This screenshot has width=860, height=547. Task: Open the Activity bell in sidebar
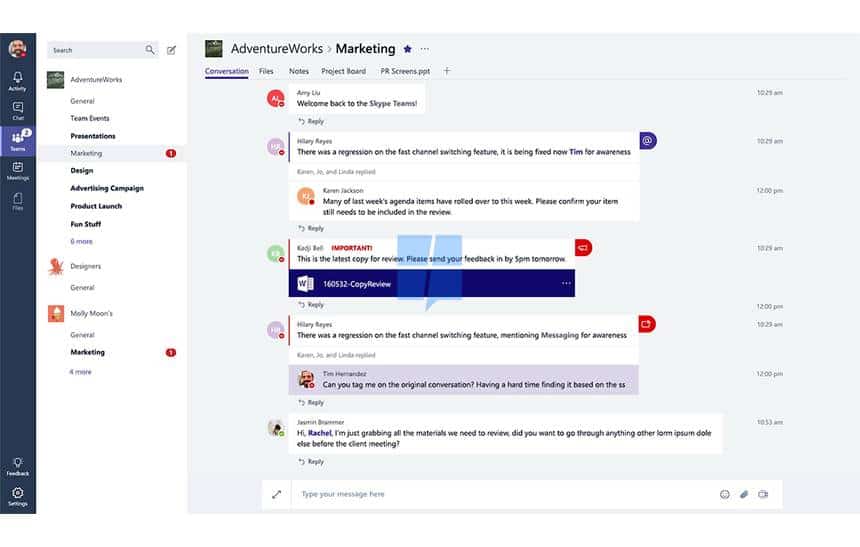click(18, 81)
